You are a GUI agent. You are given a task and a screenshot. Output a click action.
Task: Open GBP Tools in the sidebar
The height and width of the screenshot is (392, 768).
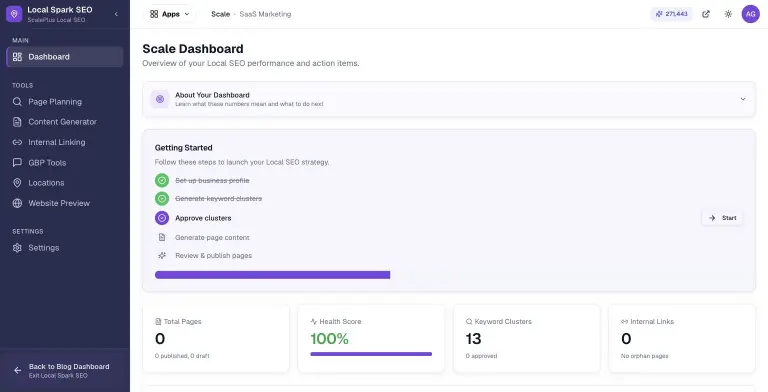pos(65,163)
